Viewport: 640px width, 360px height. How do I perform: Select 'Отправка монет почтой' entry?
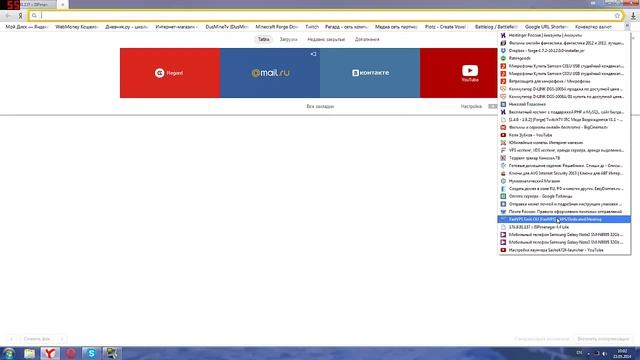pyautogui.click(x=564, y=204)
